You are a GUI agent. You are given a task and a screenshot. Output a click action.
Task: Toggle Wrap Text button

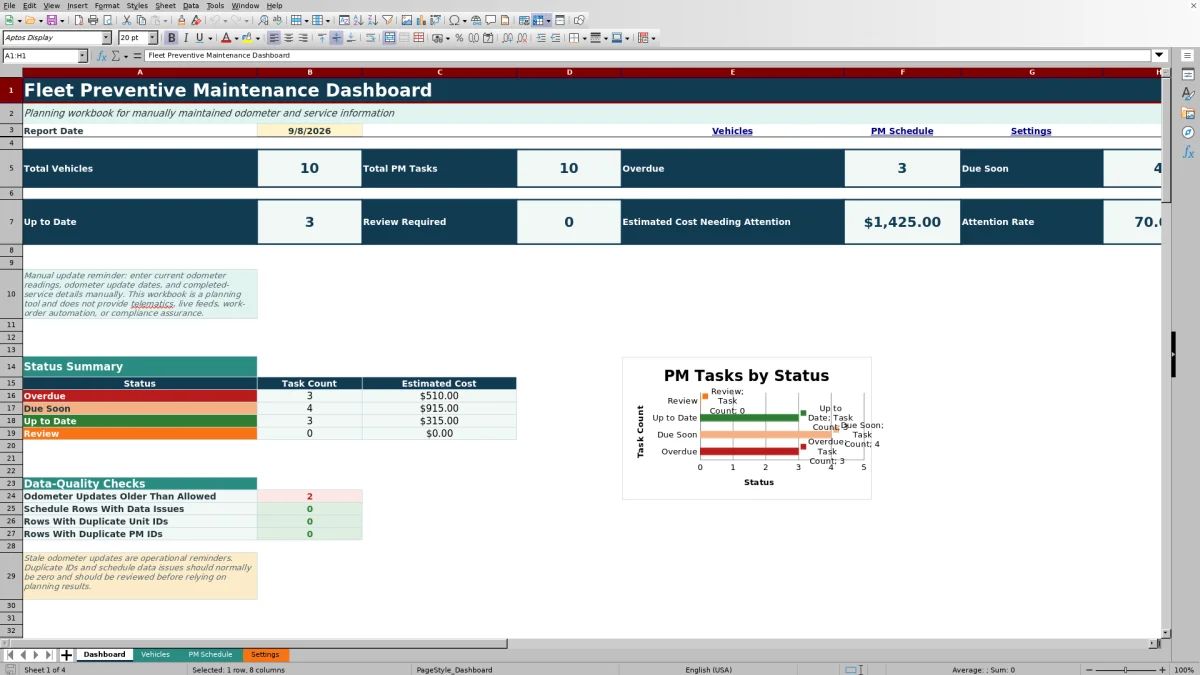tap(369, 38)
